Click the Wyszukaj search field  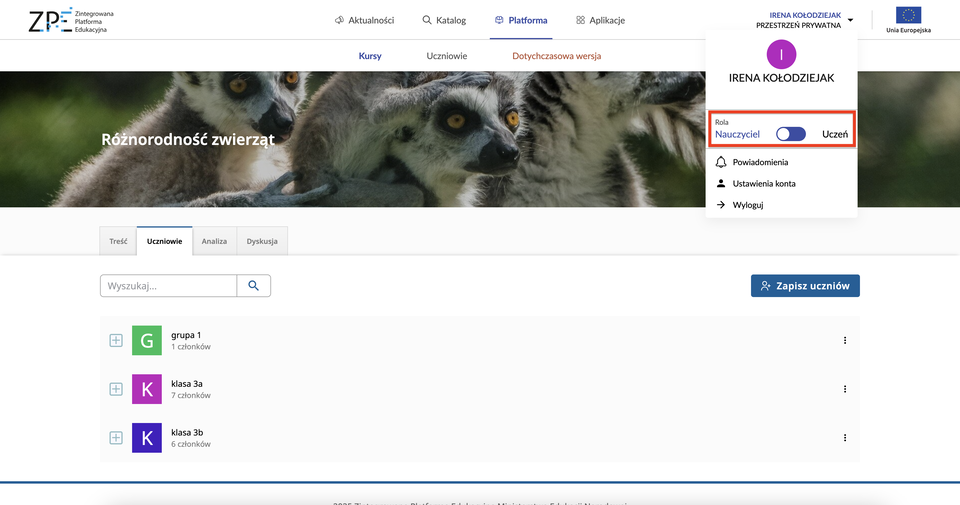point(168,286)
